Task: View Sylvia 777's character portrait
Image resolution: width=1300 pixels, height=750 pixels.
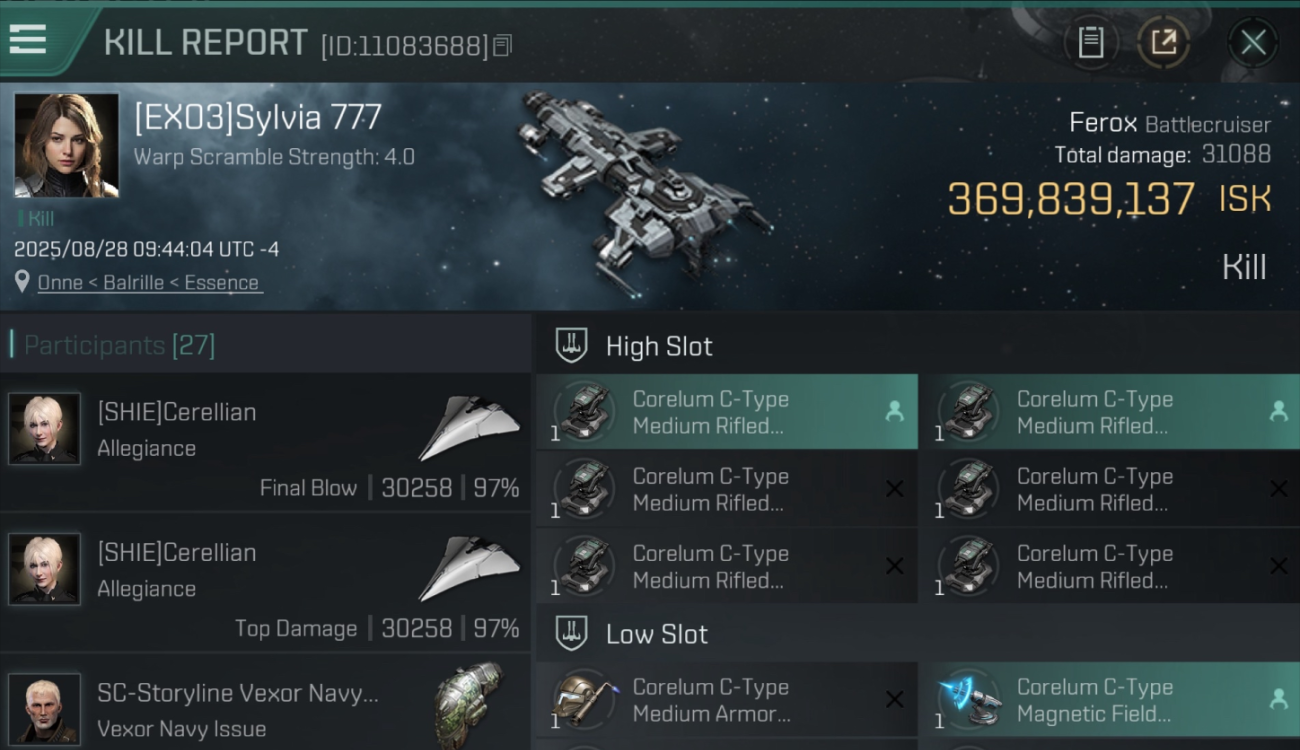Action: 66,145
